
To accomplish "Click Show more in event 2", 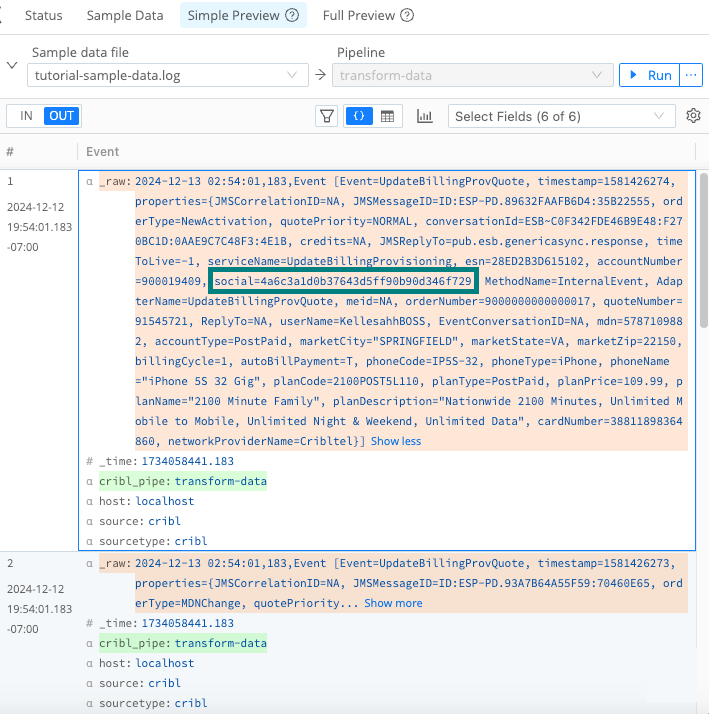I will click(x=393, y=603).
